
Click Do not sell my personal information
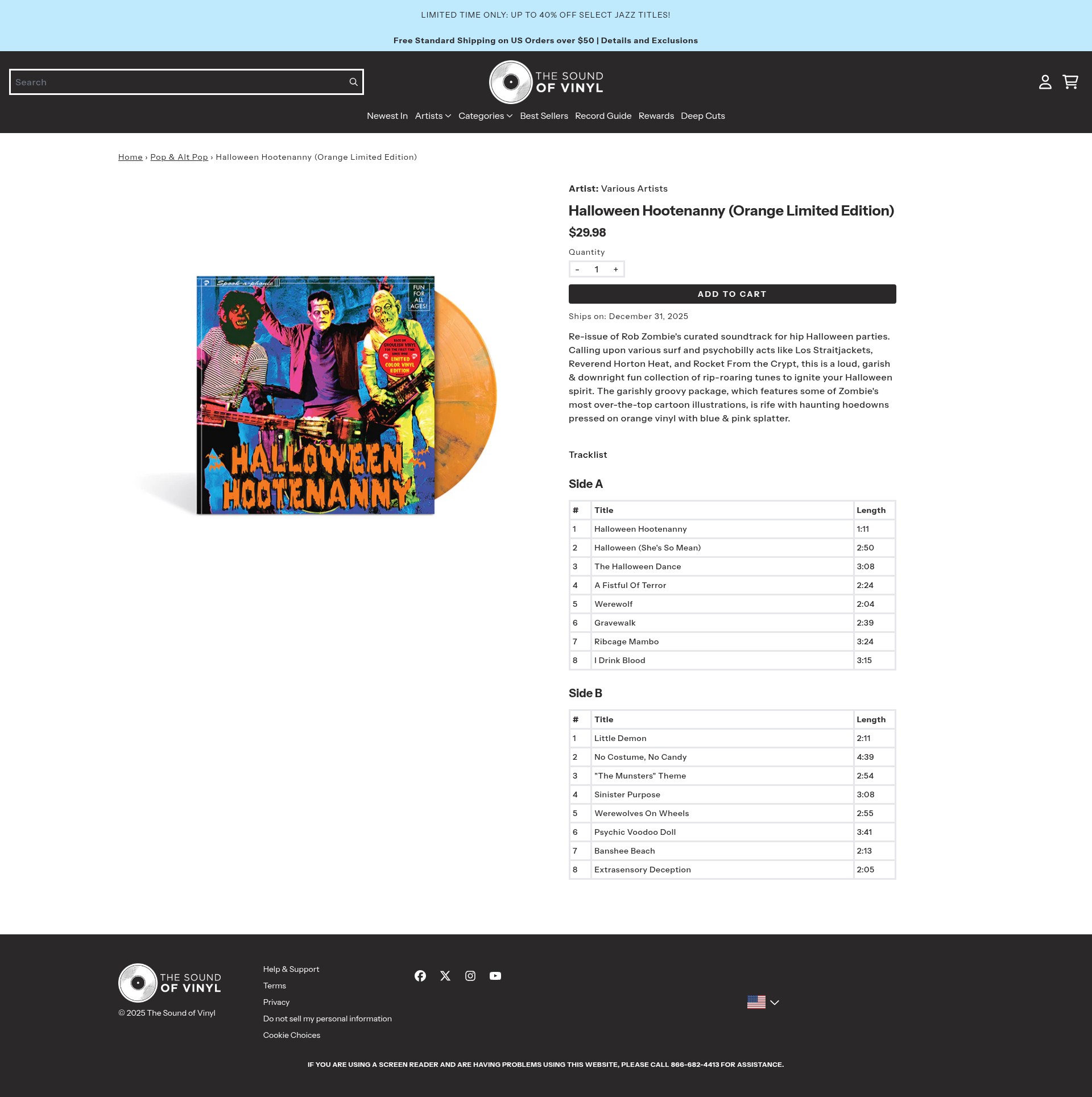coord(328,1019)
